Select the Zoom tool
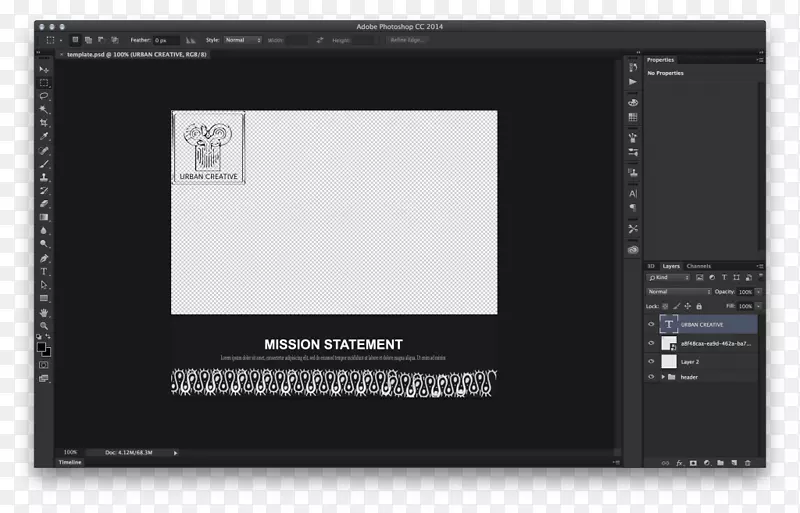This screenshot has height=513, width=800. [44, 326]
